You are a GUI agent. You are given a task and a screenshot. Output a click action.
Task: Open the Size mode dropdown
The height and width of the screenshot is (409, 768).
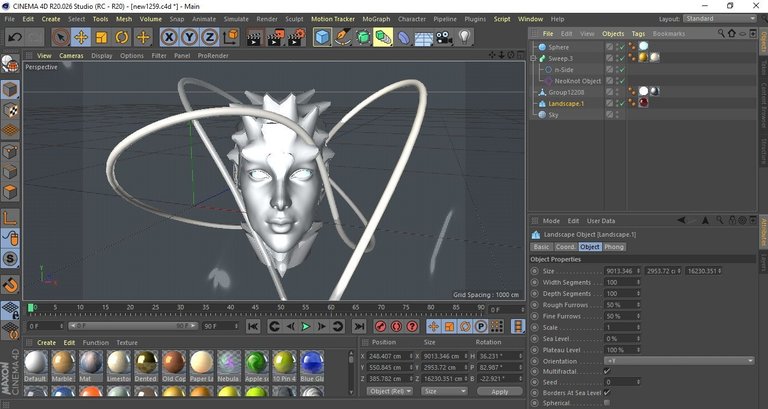pos(444,391)
